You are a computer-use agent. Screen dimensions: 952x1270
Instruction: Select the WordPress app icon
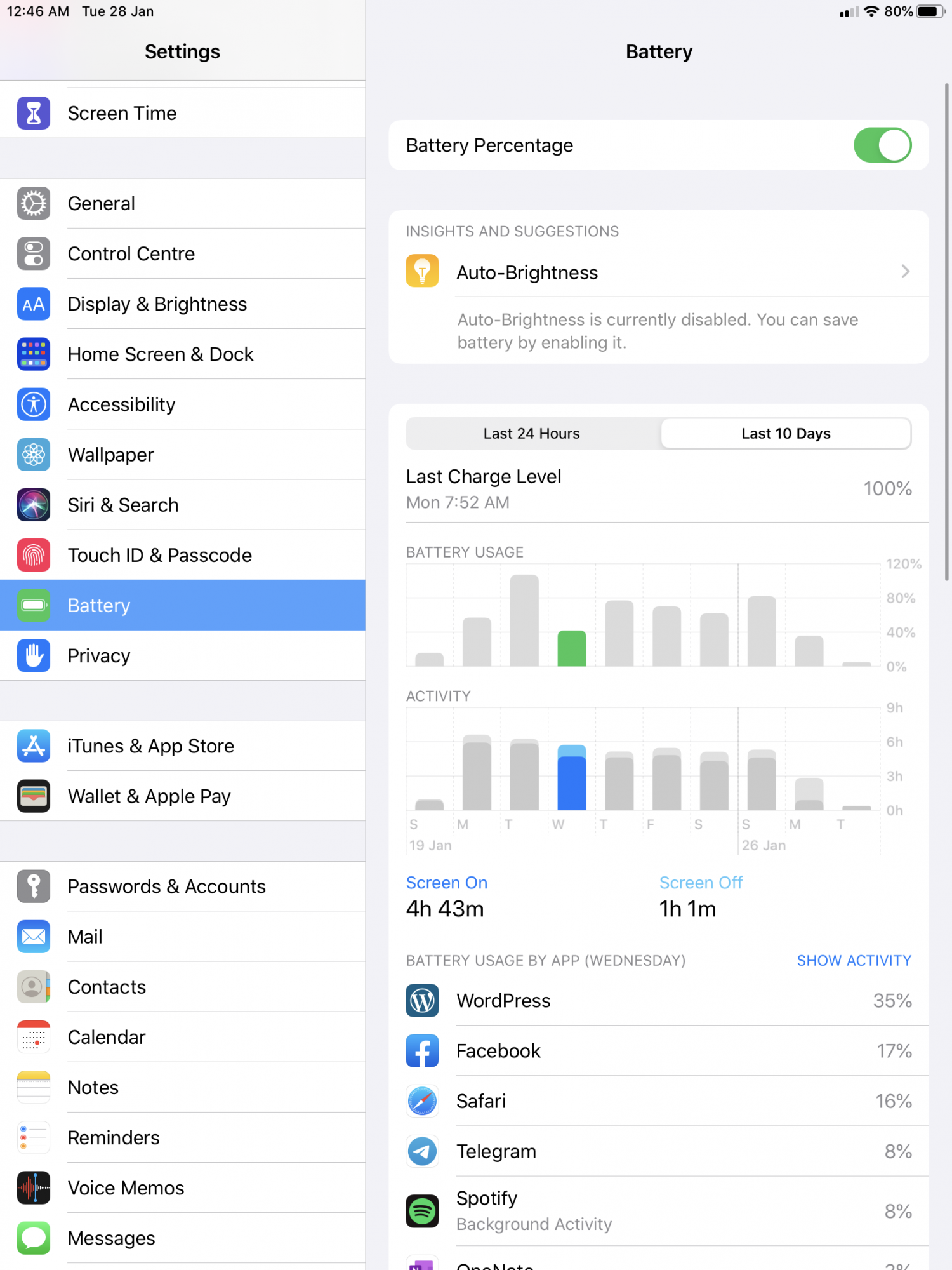click(422, 1000)
